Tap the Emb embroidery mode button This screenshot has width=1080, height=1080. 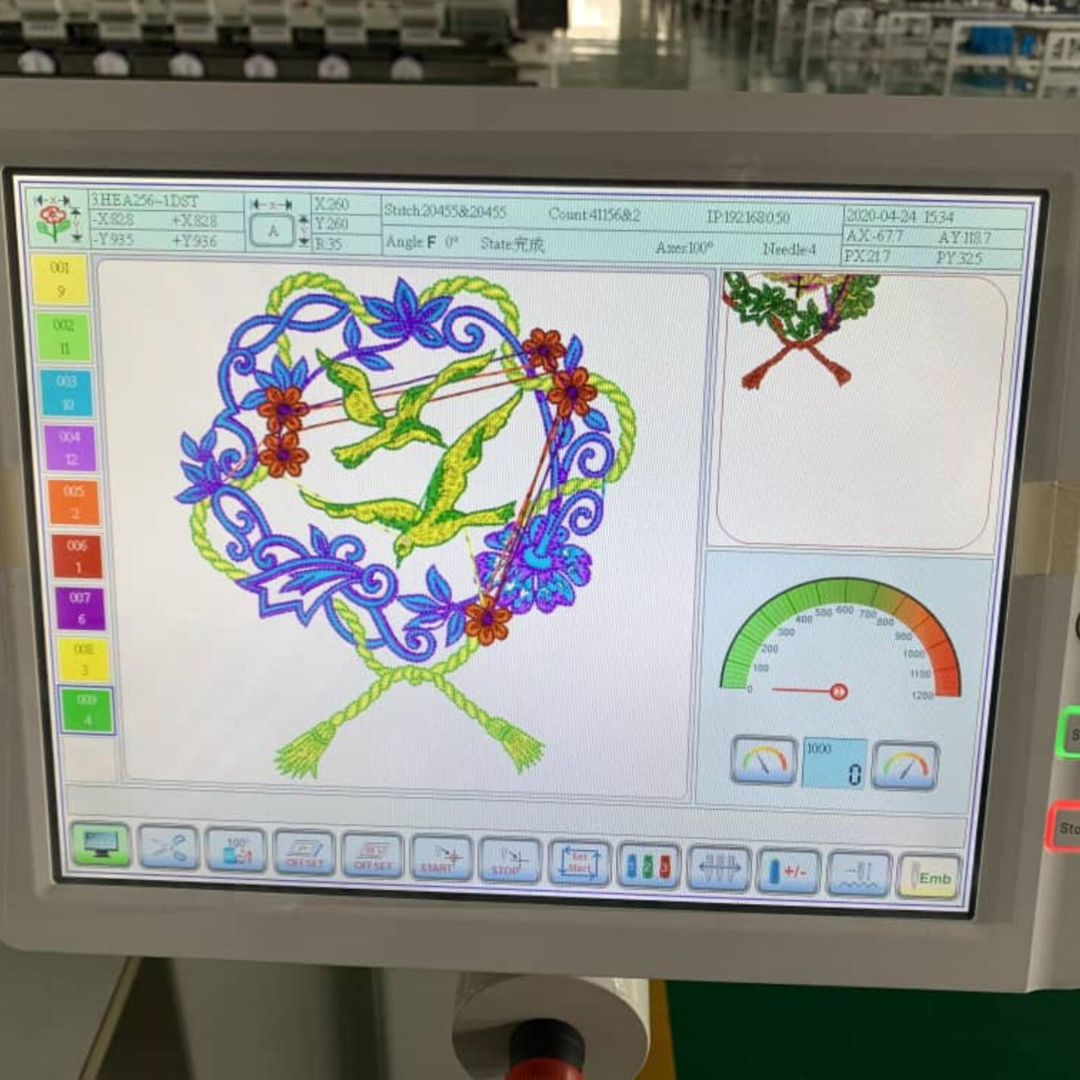point(929,878)
